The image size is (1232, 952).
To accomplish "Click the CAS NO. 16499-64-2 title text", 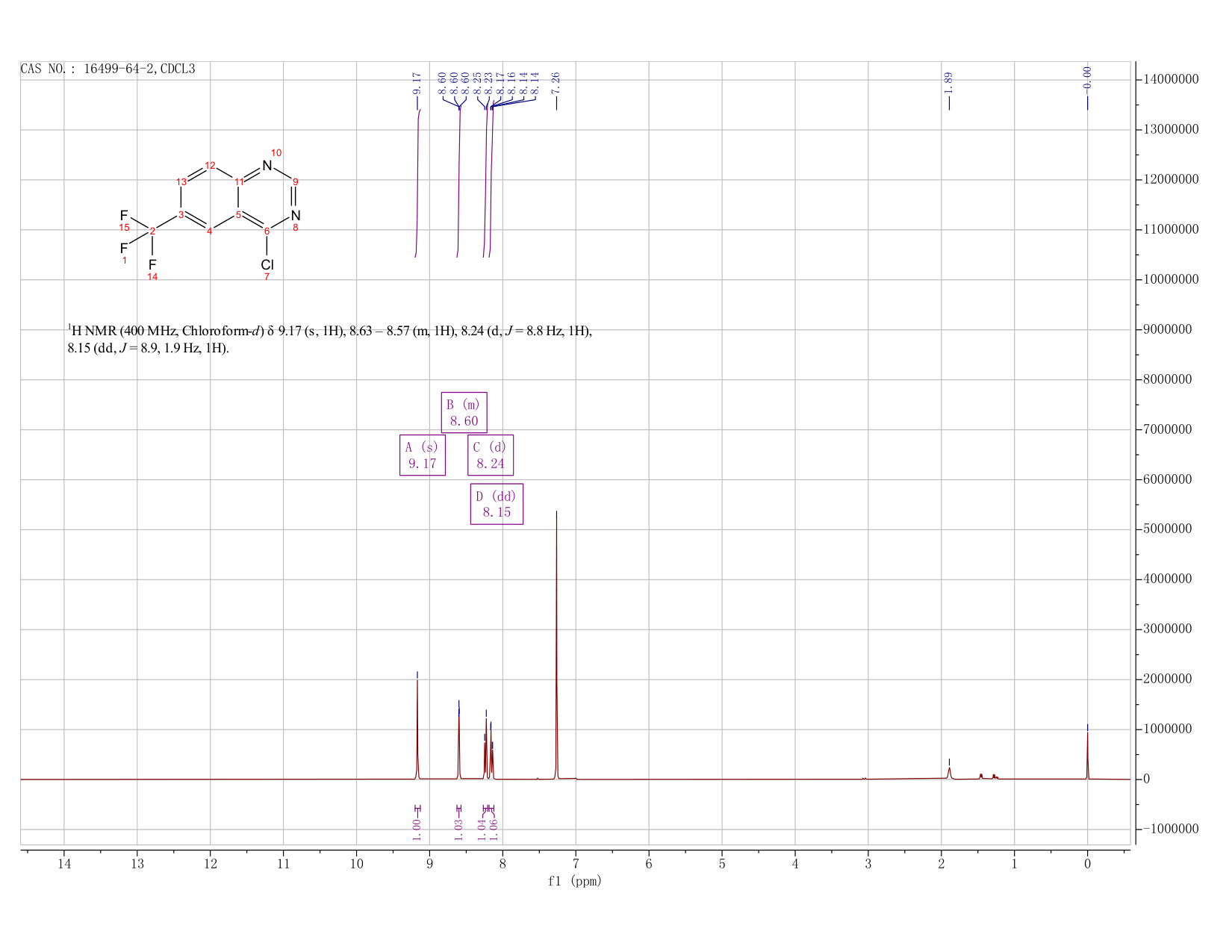I will pos(108,69).
